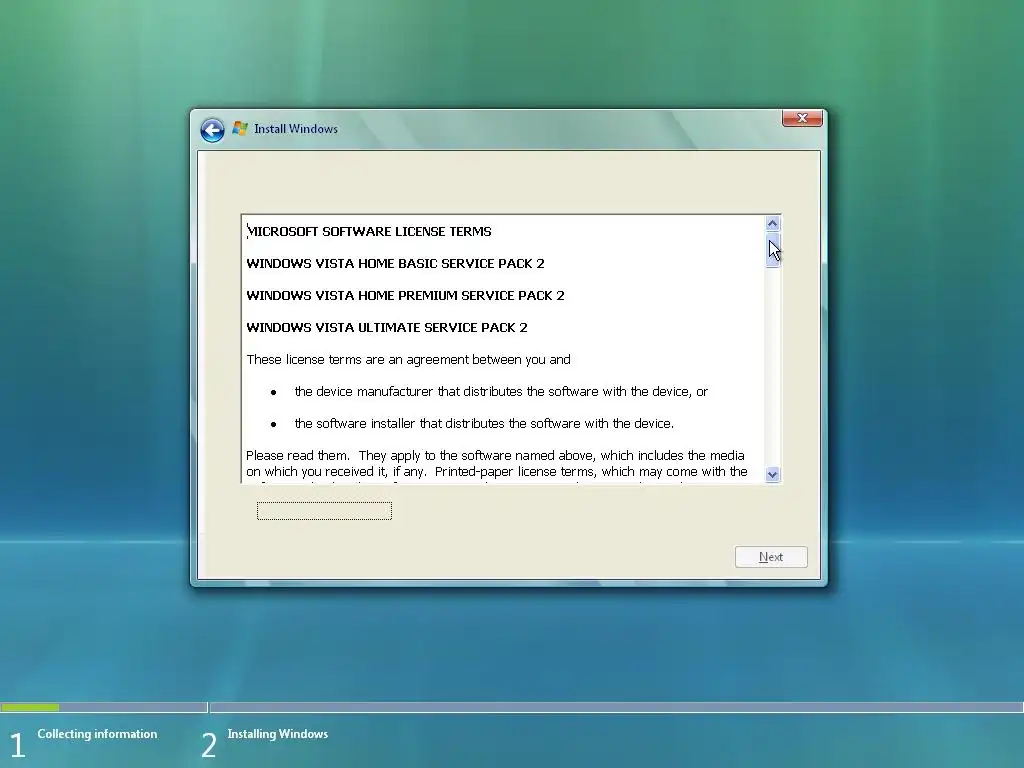Click the 'MICROSOFT SOFTWARE LICENSE TERMS' heading

pos(369,231)
